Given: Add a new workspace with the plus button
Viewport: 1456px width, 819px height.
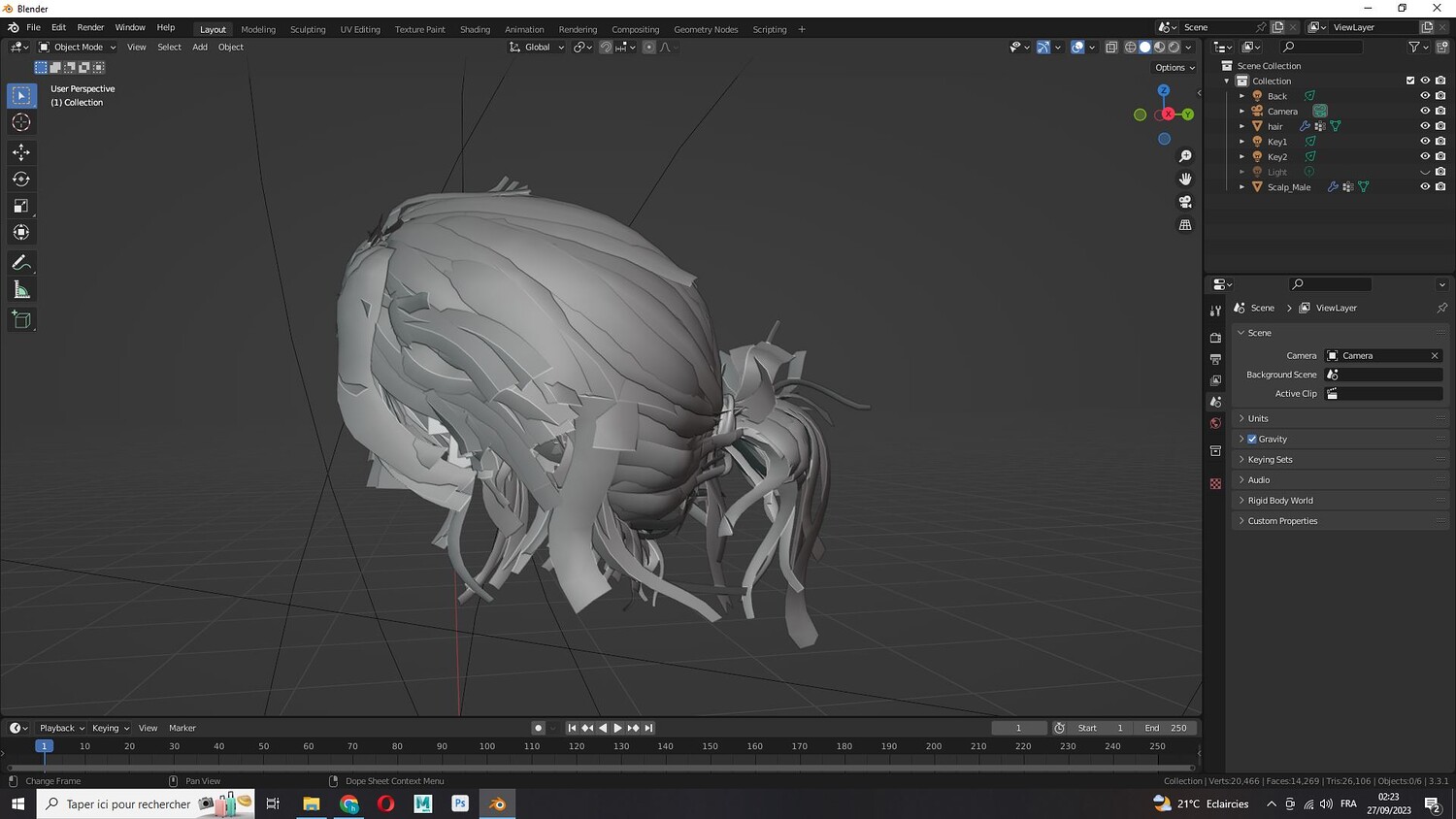Looking at the screenshot, I should point(802,29).
